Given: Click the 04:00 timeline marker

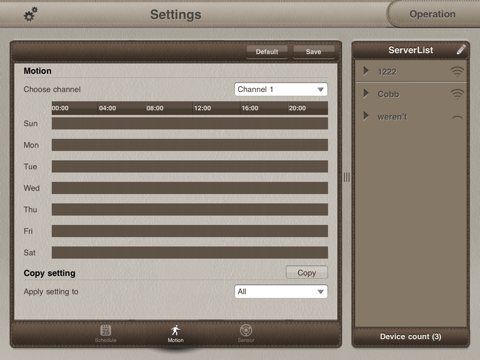Looking at the screenshot, I should [107, 108].
